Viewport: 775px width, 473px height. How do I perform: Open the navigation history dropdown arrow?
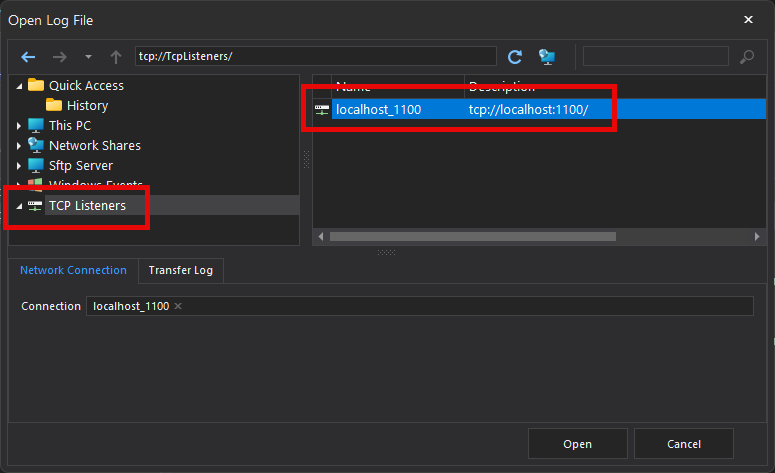(88, 57)
